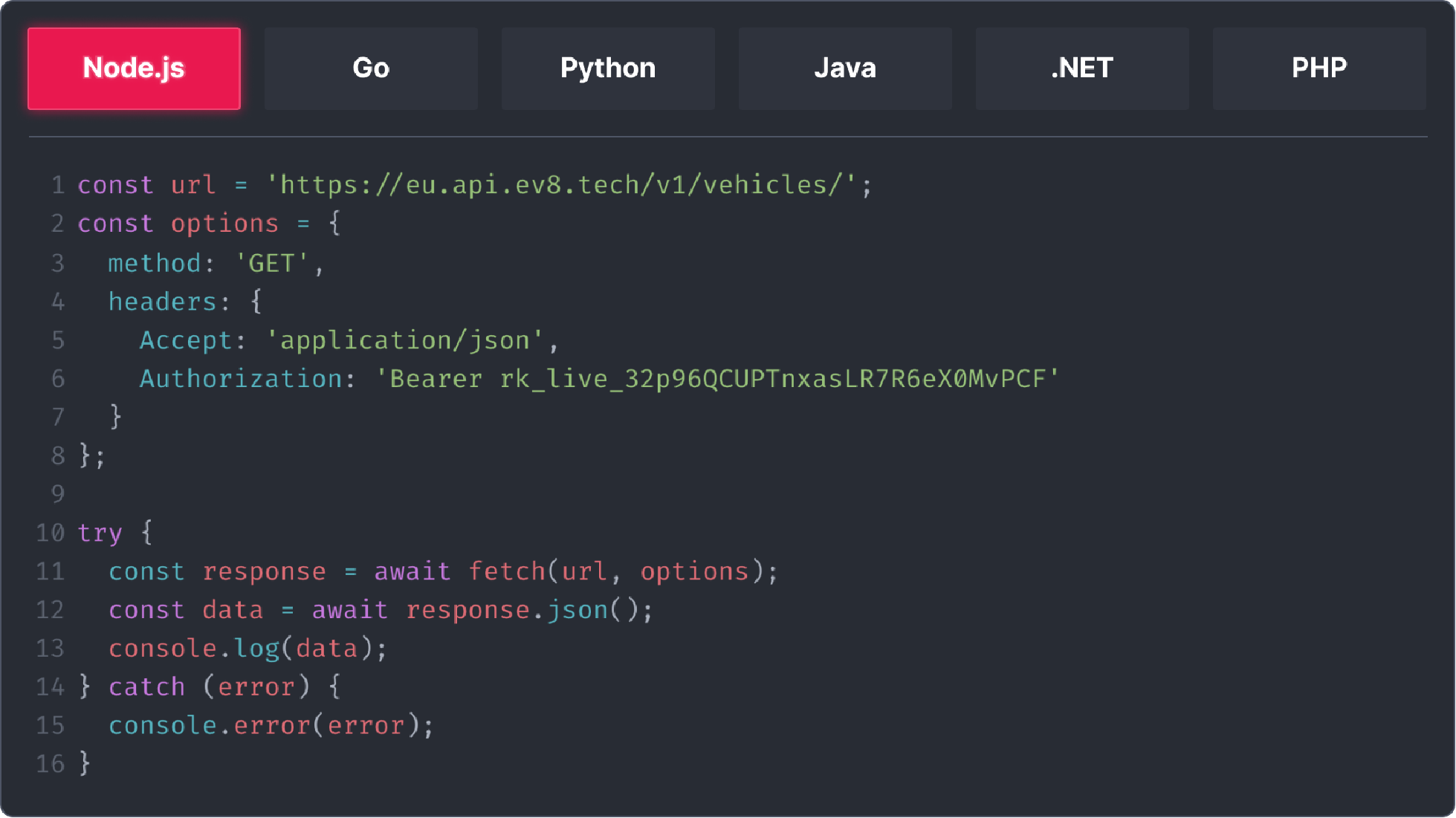Image resolution: width=1456 pixels, height=818 pixels.
Task: Click the fetch function call
Action: 507,571
